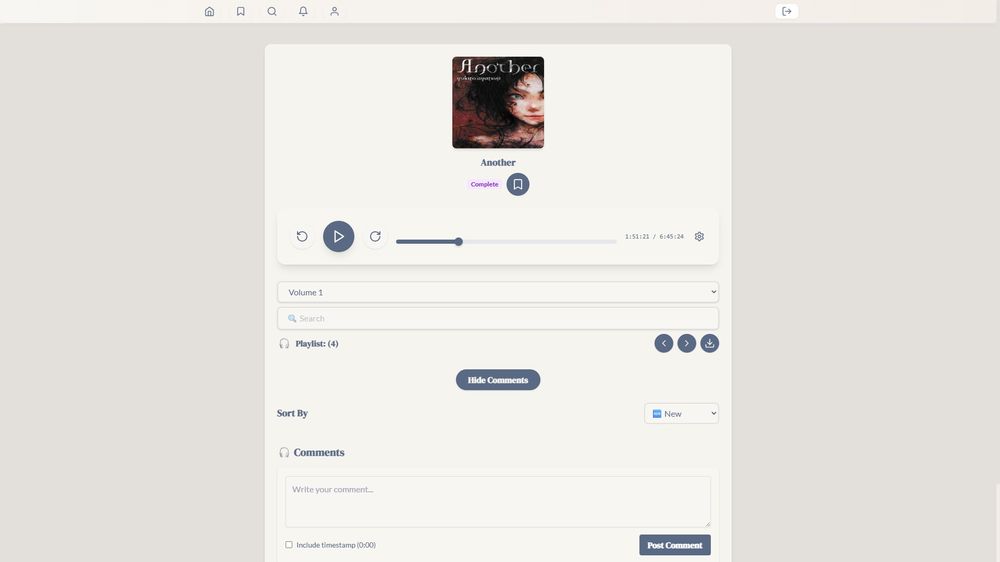Open bookmarks from top navigation bar
This screenshot has height=562, width=1000.
[240, 11]
